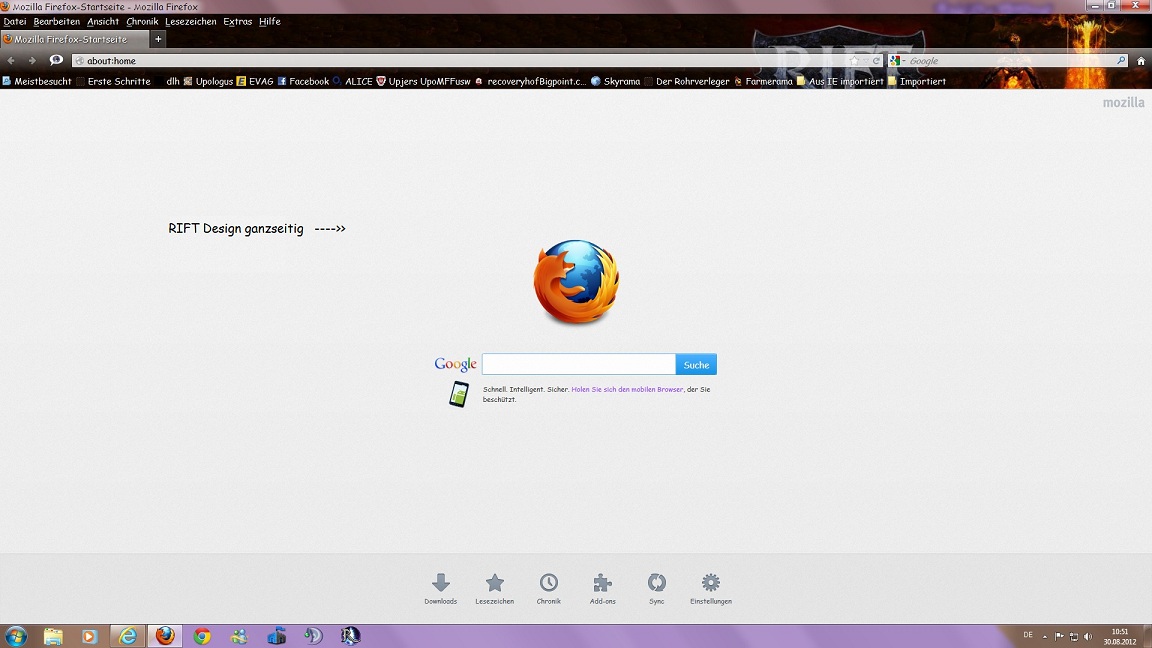Click the Suche button
1152x648 pixels.
pyautogui.click(x=696, y=364)
